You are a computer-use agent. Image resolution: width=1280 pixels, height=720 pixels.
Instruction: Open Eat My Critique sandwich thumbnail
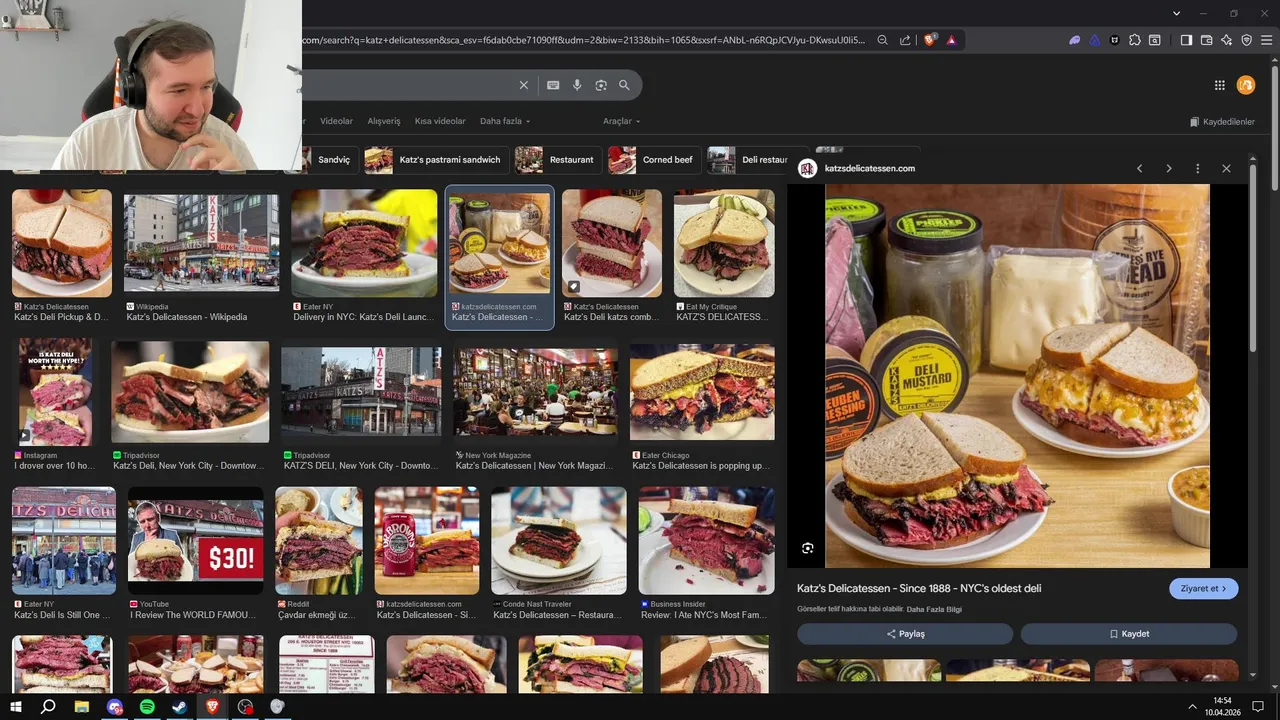coord(724,243)
